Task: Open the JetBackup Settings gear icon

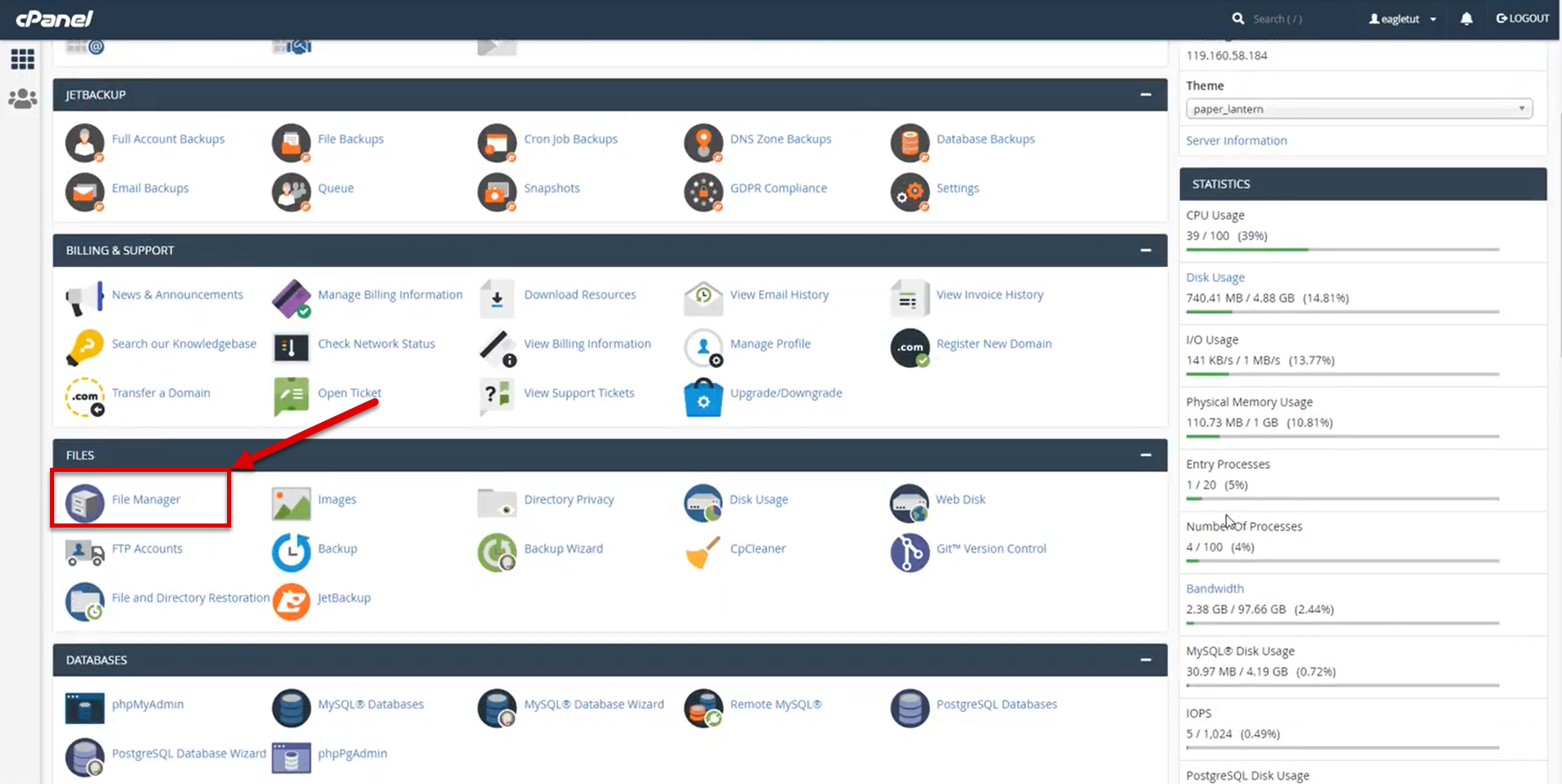Action: point(910,192)
